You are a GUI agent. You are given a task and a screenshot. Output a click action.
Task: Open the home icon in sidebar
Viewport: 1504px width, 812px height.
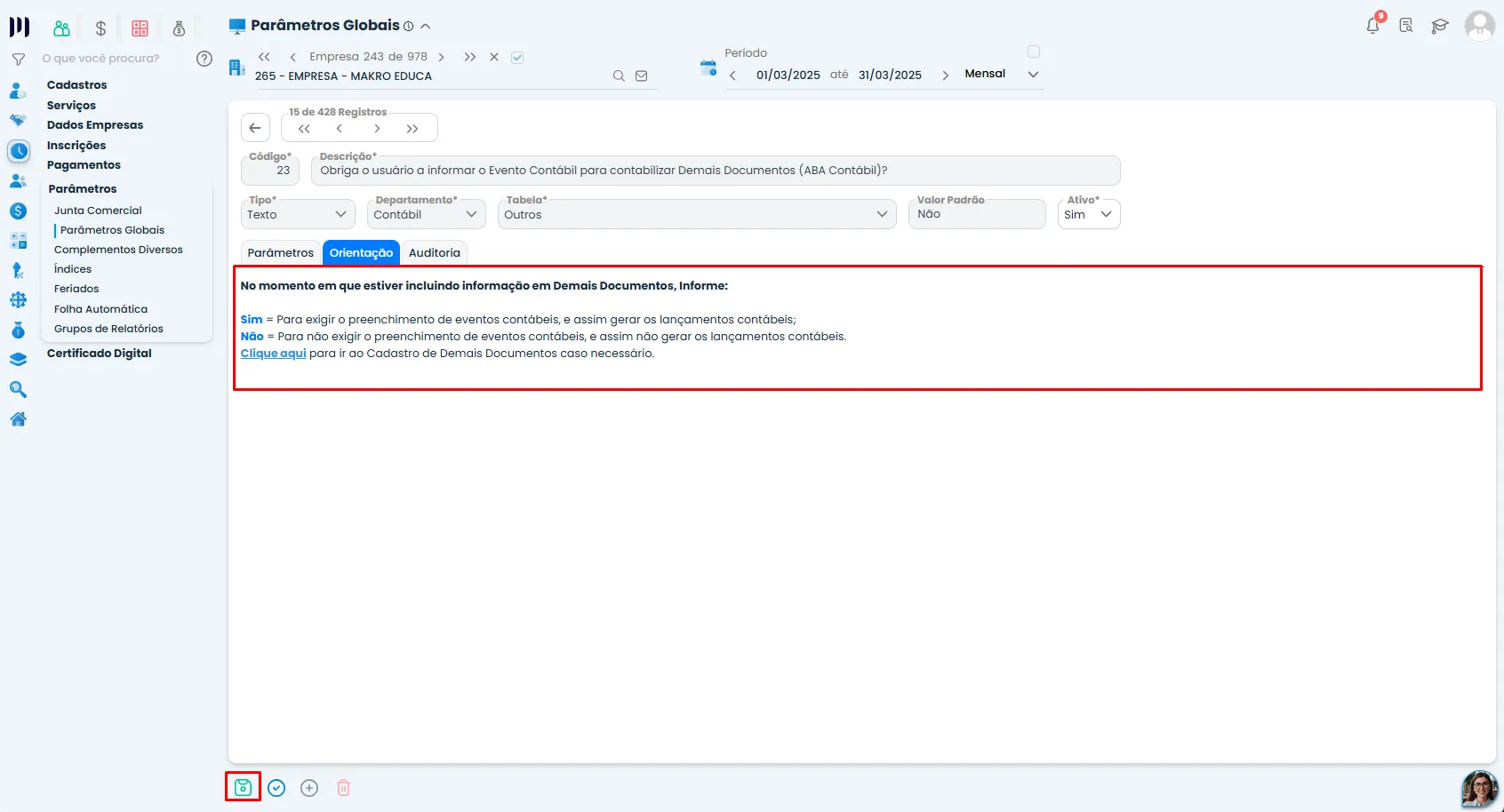tap(18, 419)
